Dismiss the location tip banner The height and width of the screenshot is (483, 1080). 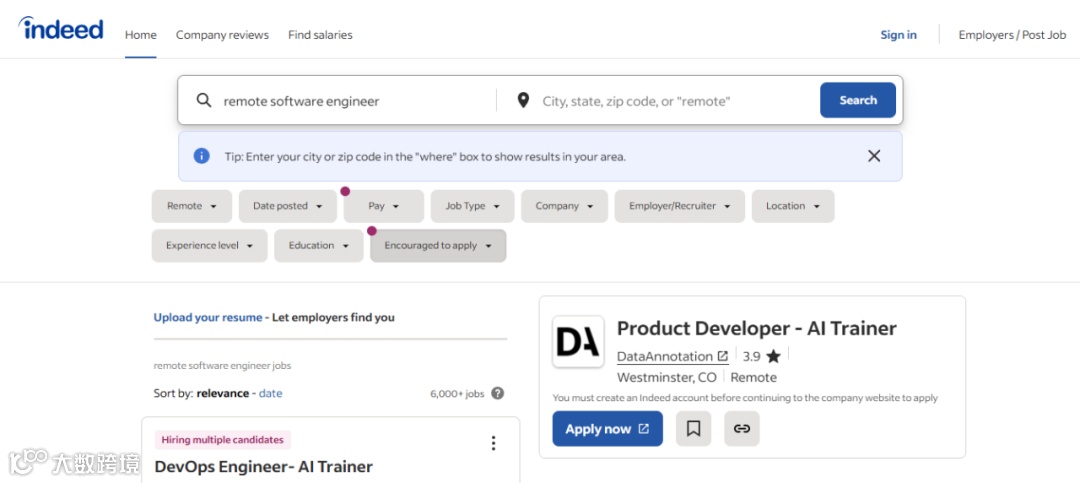click(x=874, y=156)
